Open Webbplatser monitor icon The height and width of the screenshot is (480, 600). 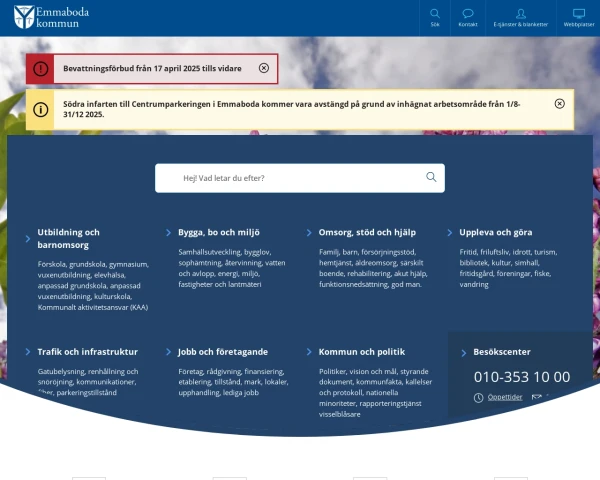tap(579, 14)
